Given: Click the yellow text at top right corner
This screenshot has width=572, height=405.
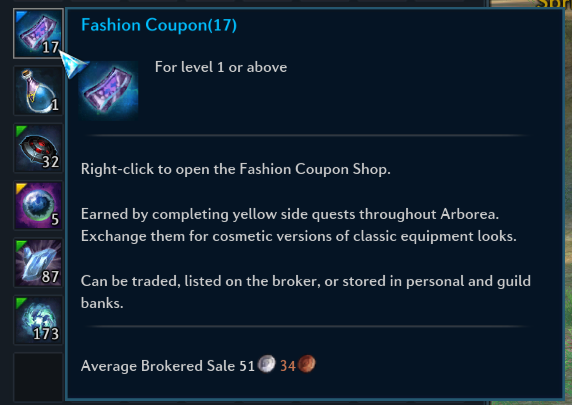Looking at the screenshot, I should coord(554,4).
